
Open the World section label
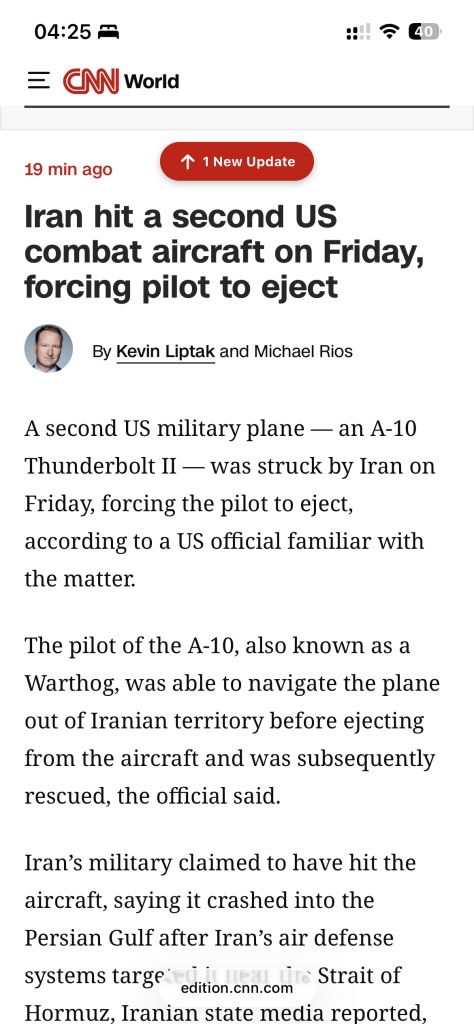coord(151,82)
